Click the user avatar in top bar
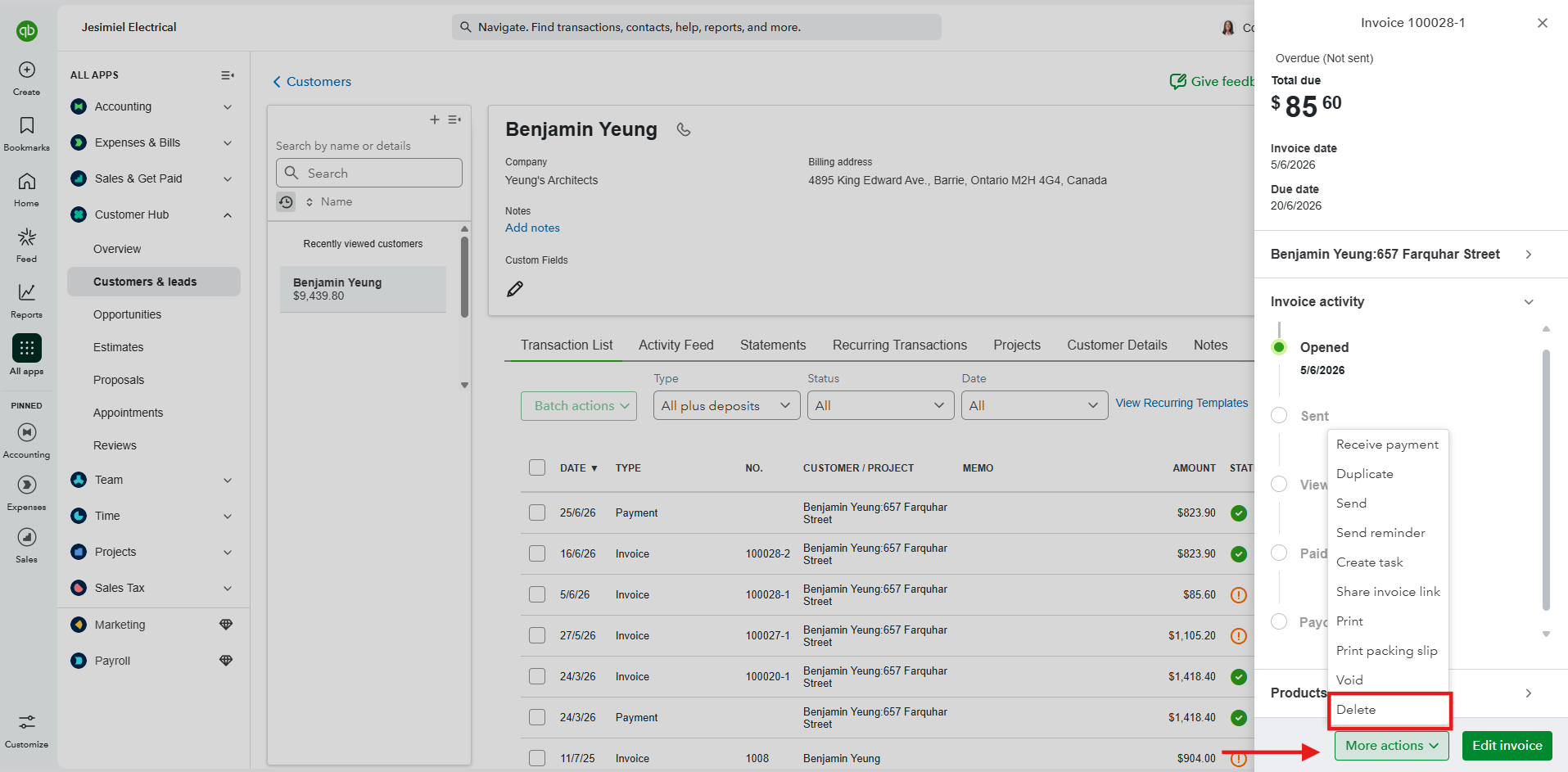The height and width of the screenshot is (772, 1568). pyautogui.click(x=1228, y=28)
